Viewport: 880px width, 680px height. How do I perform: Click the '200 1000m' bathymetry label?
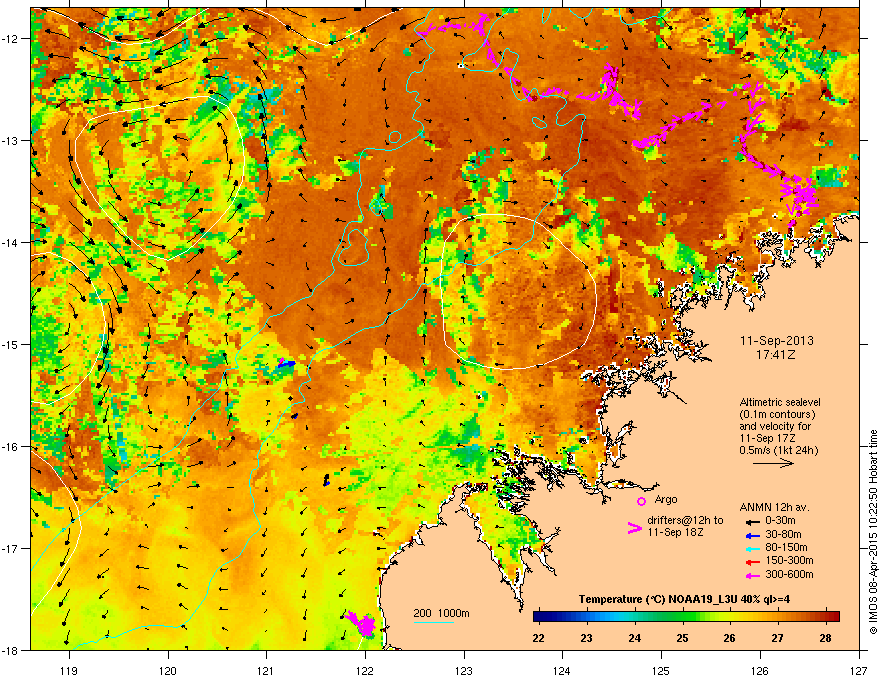[x=441, y=613]
